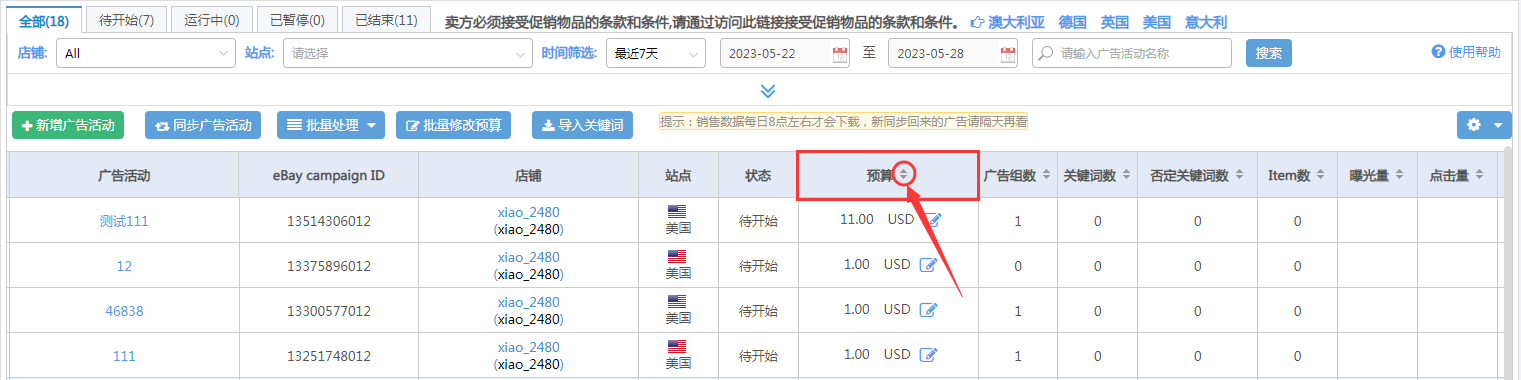Click 广告活动 column header
The height and width of the screenshot is (380, 1521).
pos(124,175)
